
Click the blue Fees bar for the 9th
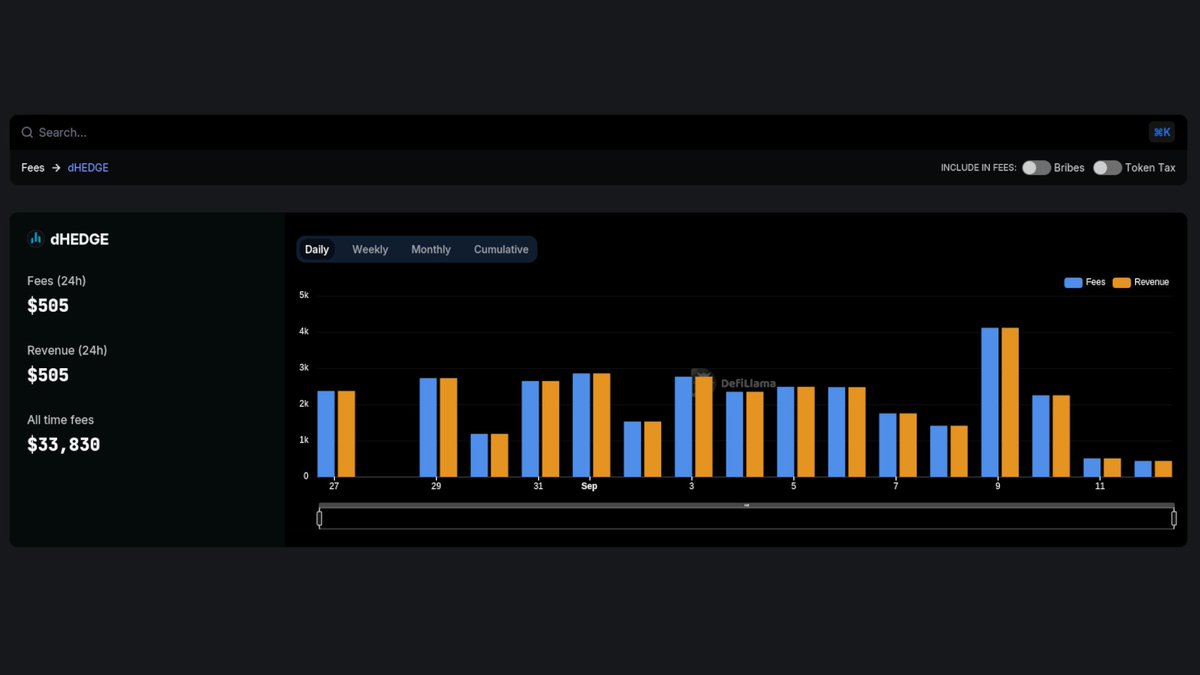[x=990, y=402]
